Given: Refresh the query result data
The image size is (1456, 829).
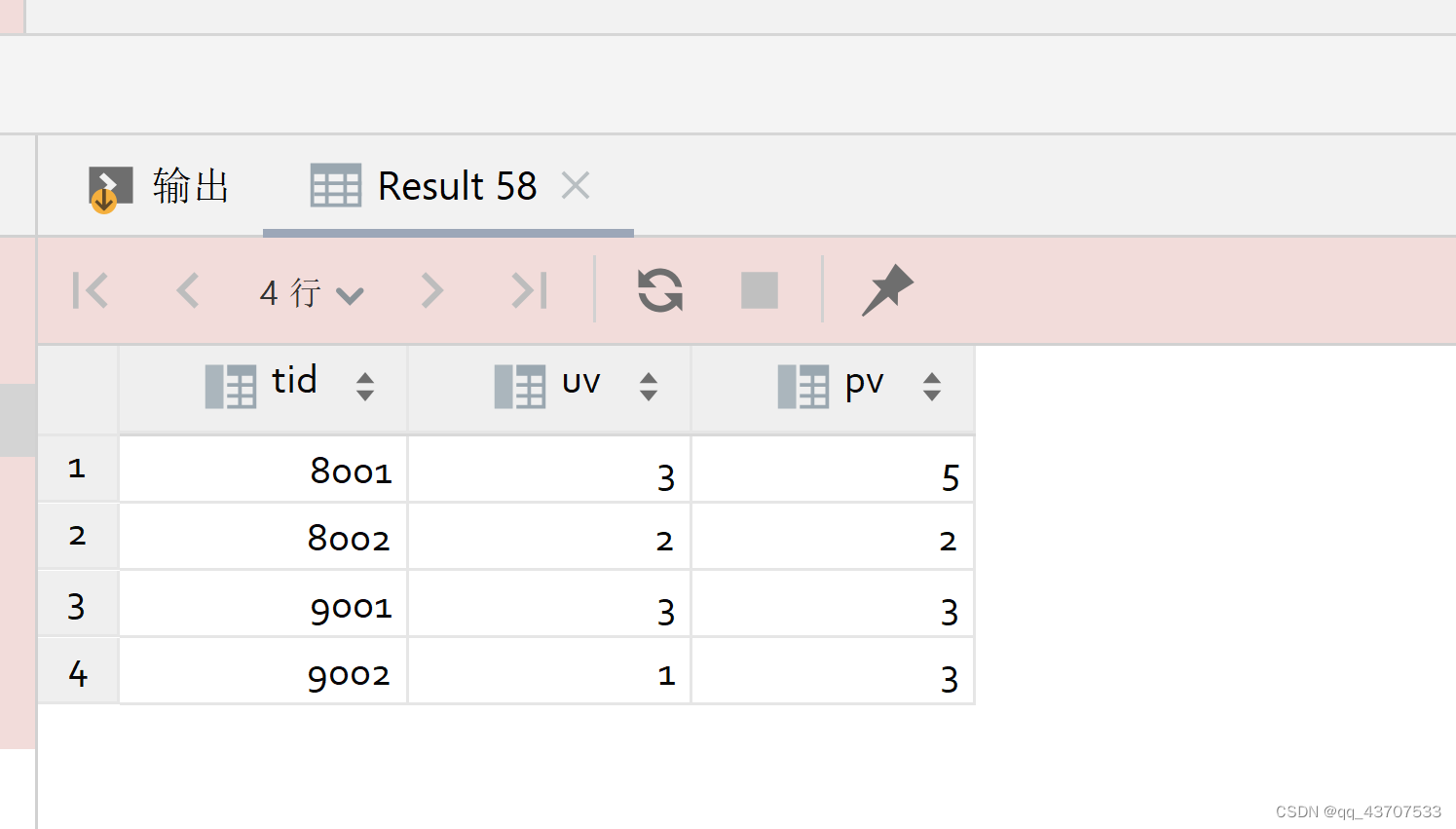Looking at the screenshot, I should coord(659,289).
